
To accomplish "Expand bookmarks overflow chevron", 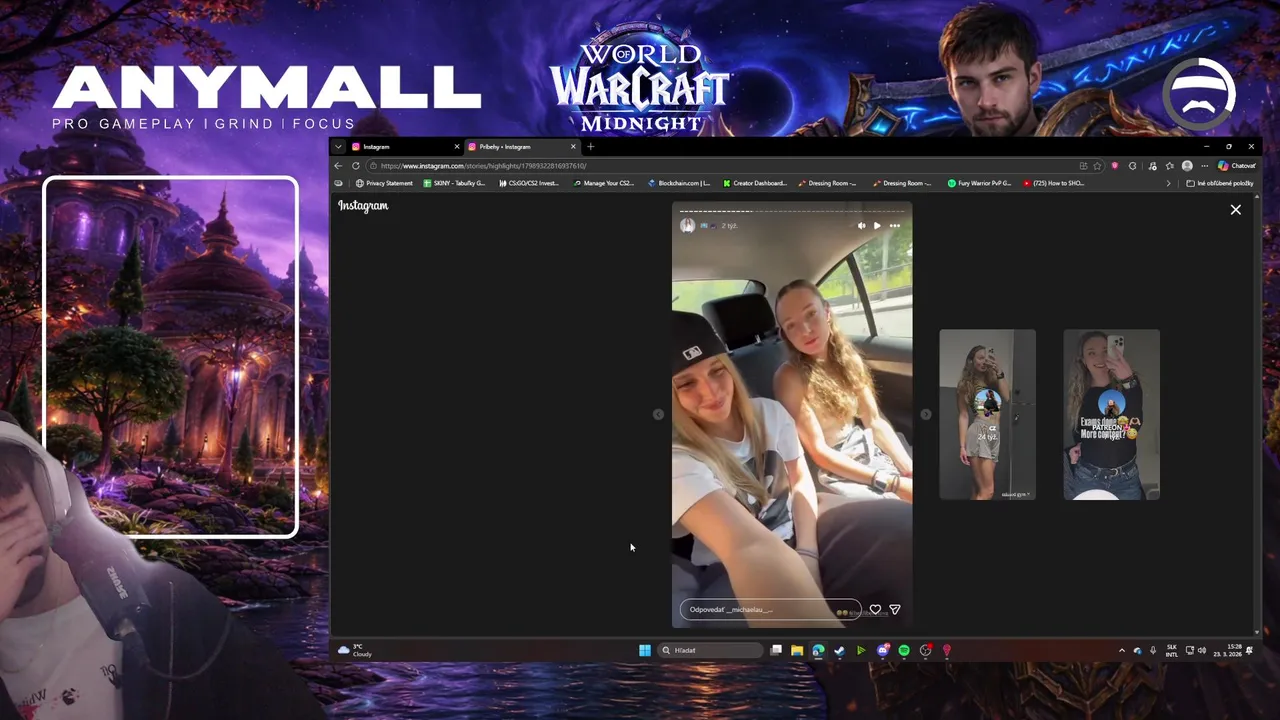I will [x=1168, y=183].
